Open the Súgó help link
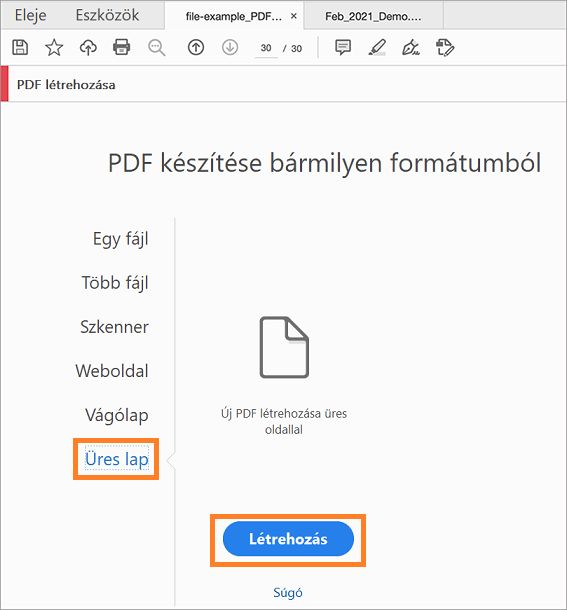 [x=288, y=592]
